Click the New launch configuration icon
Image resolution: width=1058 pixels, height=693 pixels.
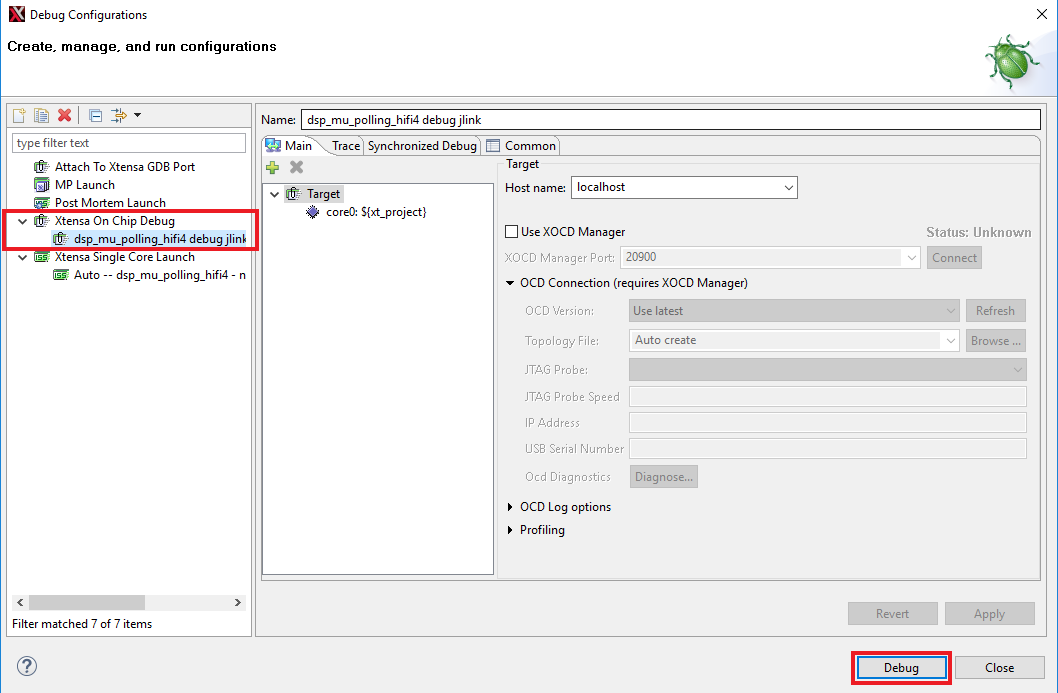19,116
